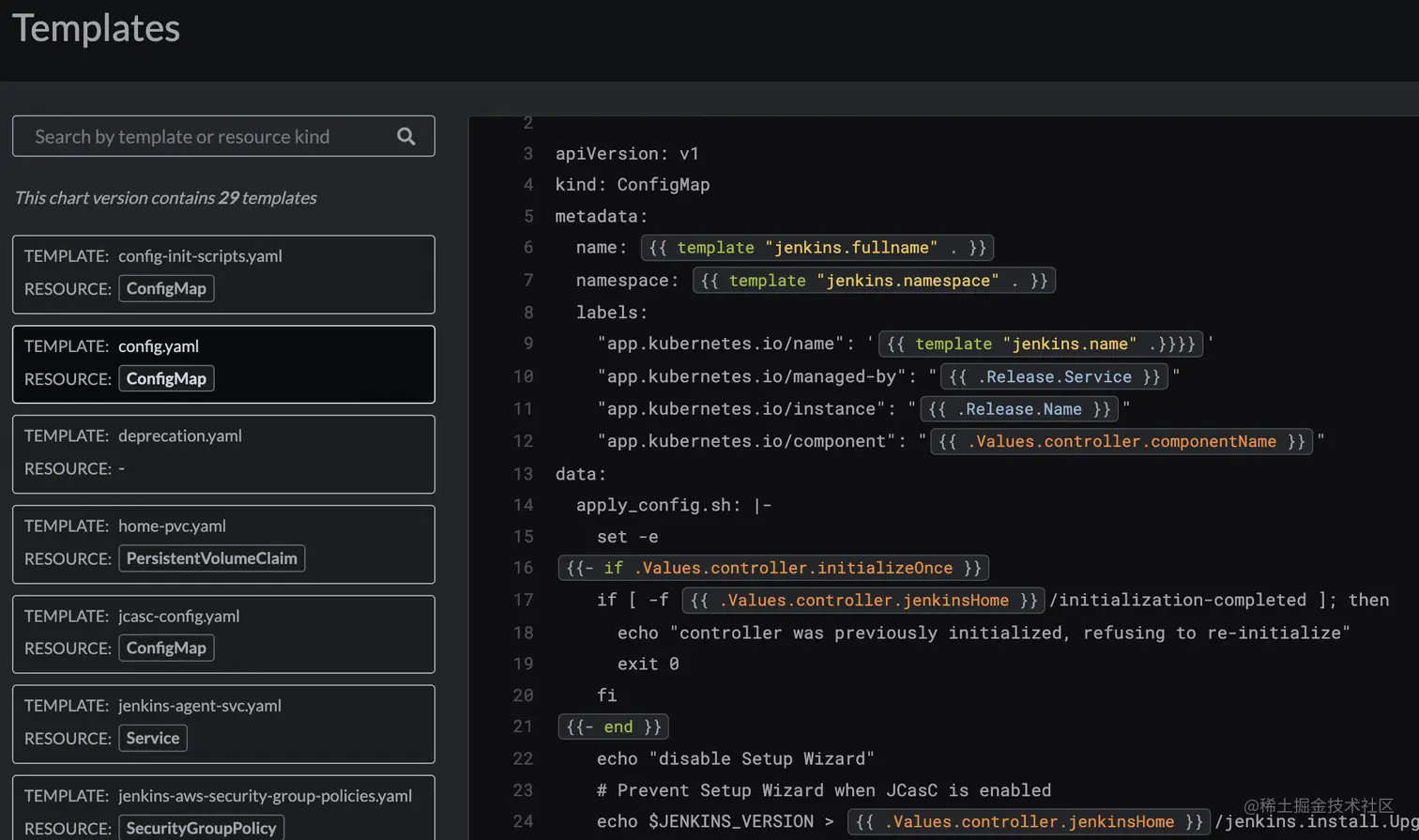Click the Service resource kind badge
This screenshot has width=1419, height=840.
click(x=153, y=739)
